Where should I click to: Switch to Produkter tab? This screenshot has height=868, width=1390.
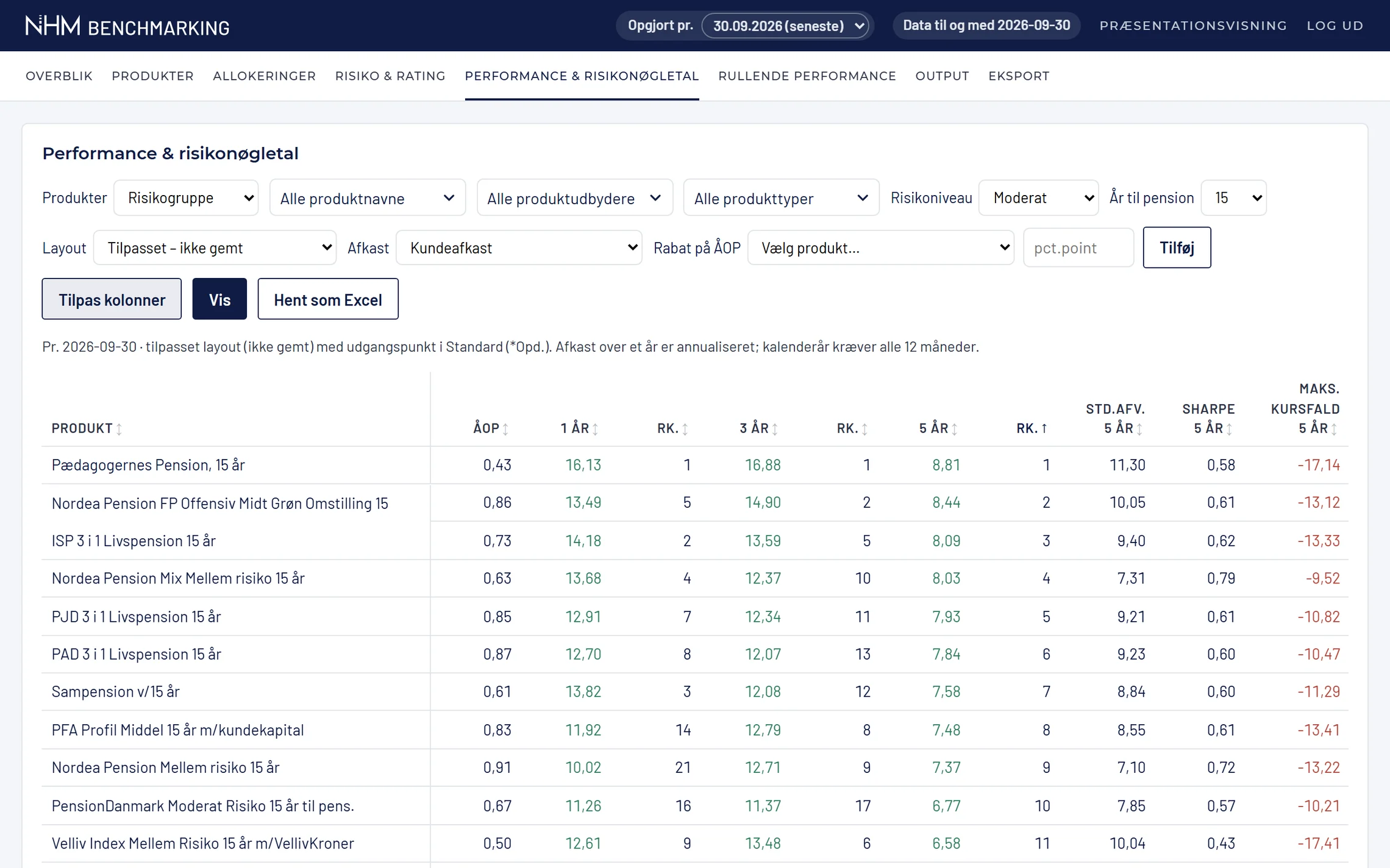point(152,76)
